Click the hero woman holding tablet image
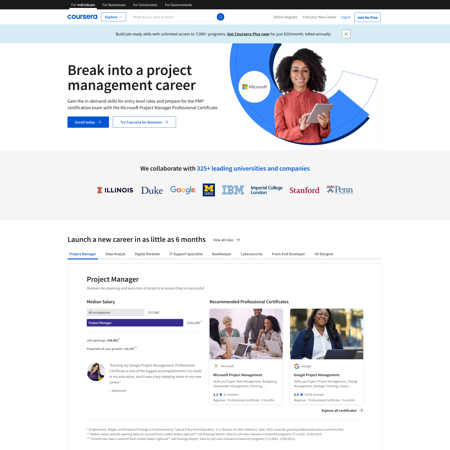Screen dimensions: 450x450 tap(303, 95)
